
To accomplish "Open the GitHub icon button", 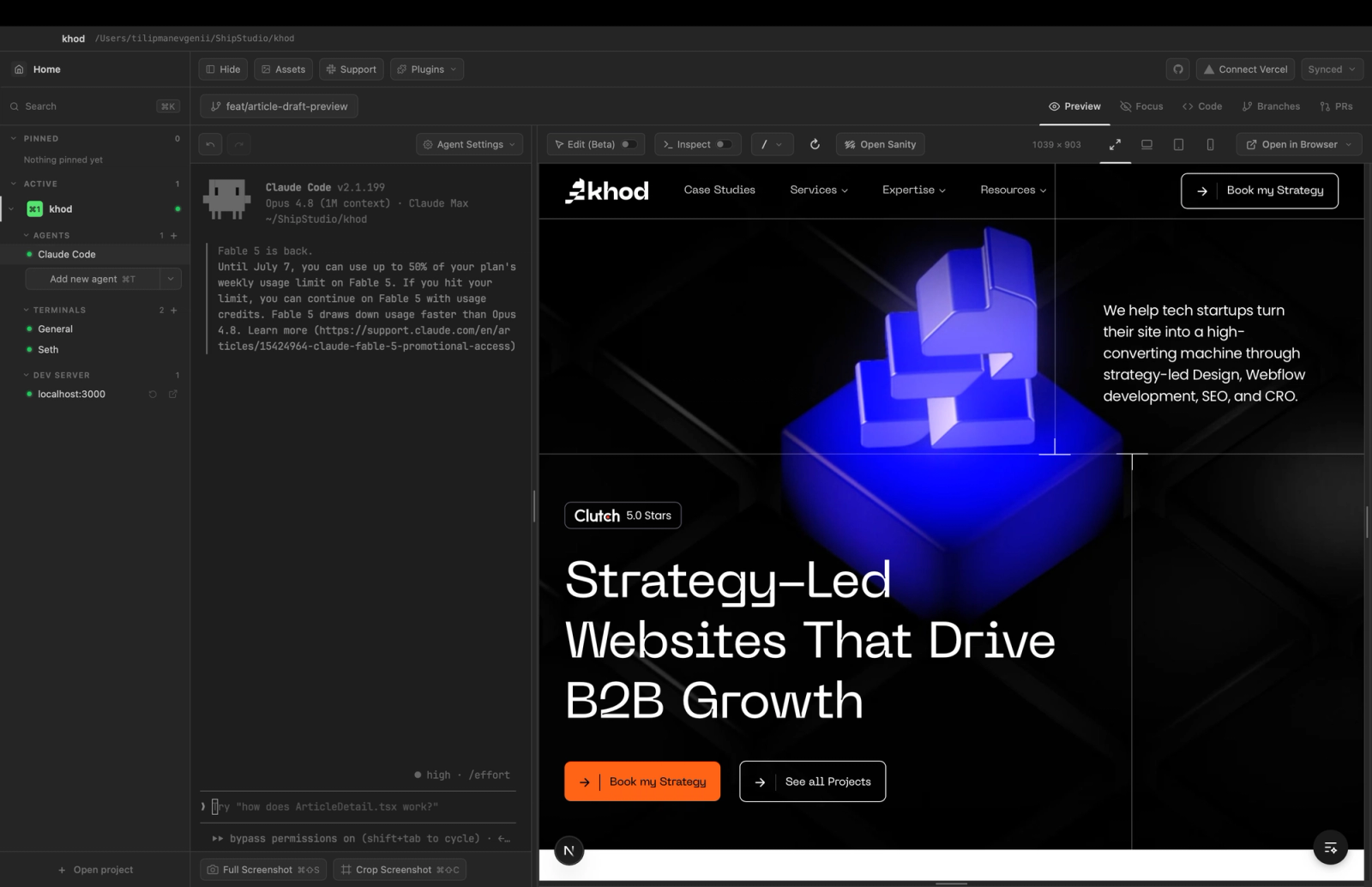I will coord(1178,69).
